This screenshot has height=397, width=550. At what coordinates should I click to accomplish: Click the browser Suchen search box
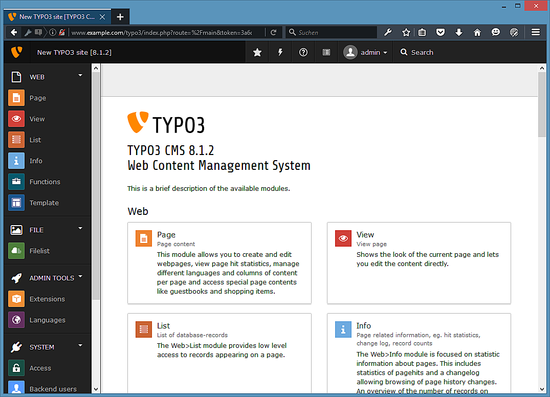[331, 33]
